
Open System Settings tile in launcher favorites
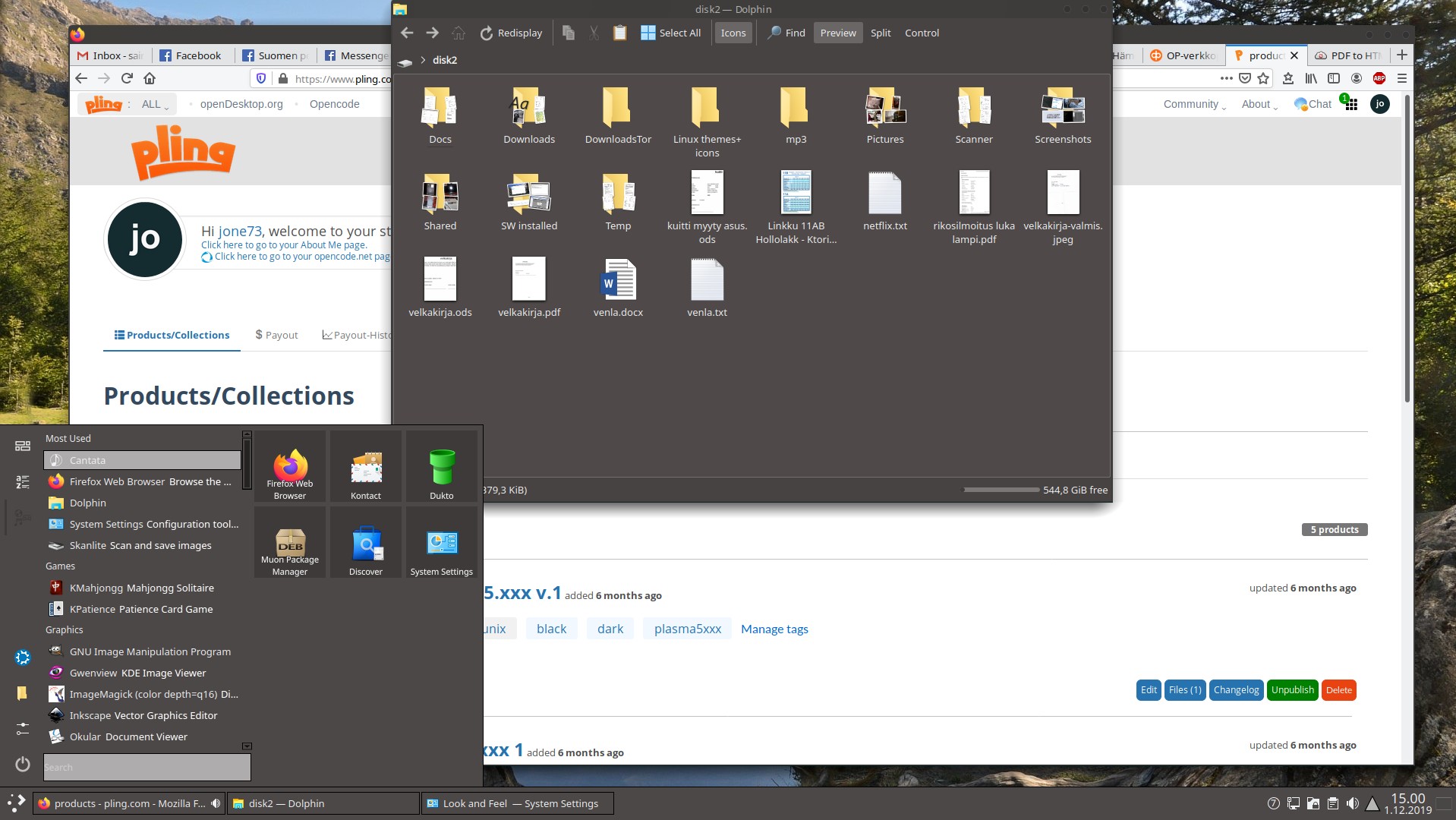442,542
